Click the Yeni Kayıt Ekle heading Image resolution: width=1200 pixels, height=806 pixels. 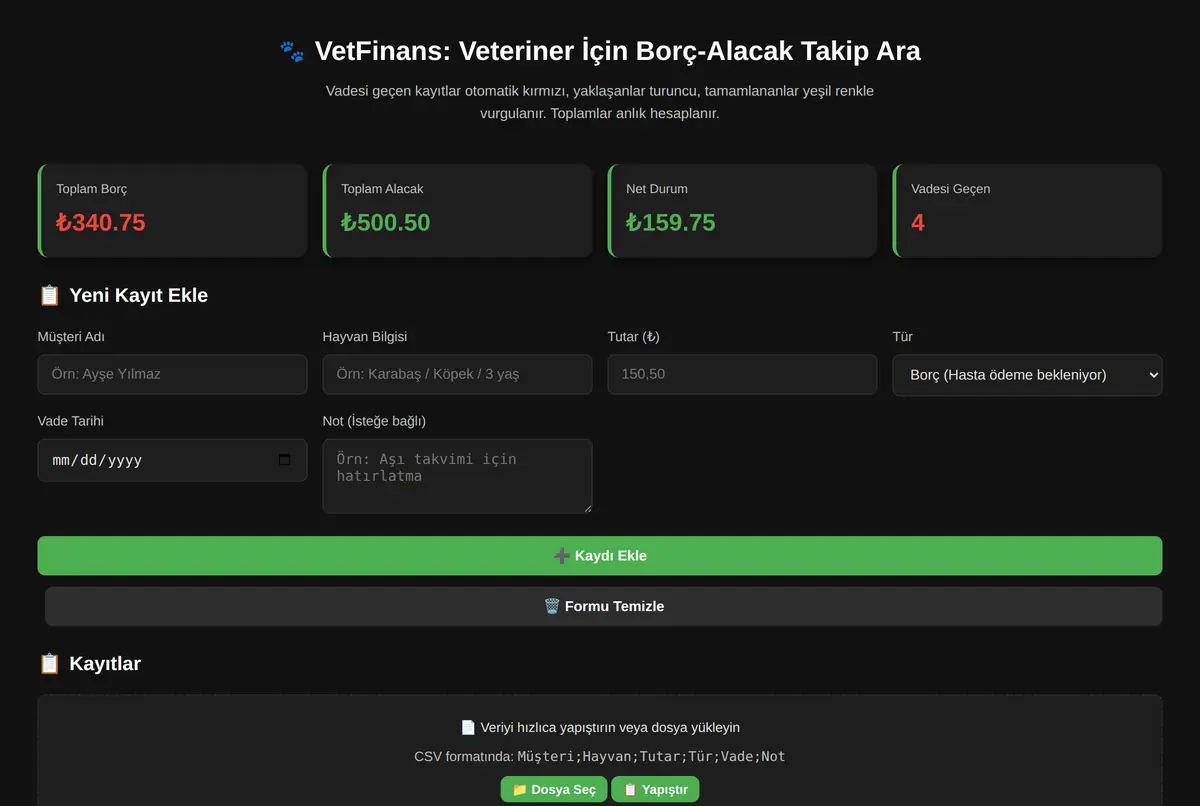pos(123,295)
